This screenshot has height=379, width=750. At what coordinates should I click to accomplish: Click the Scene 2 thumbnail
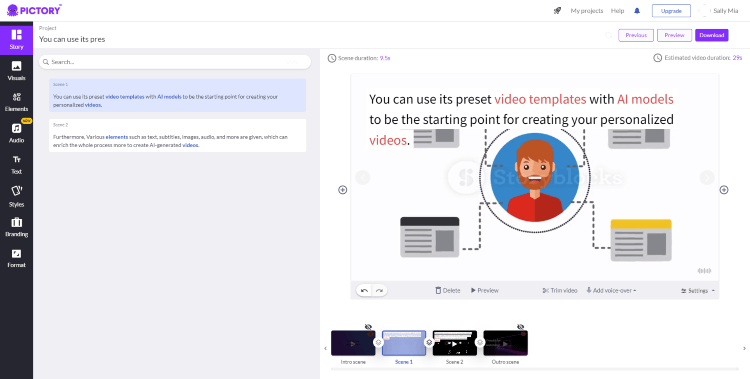[454, 343]
